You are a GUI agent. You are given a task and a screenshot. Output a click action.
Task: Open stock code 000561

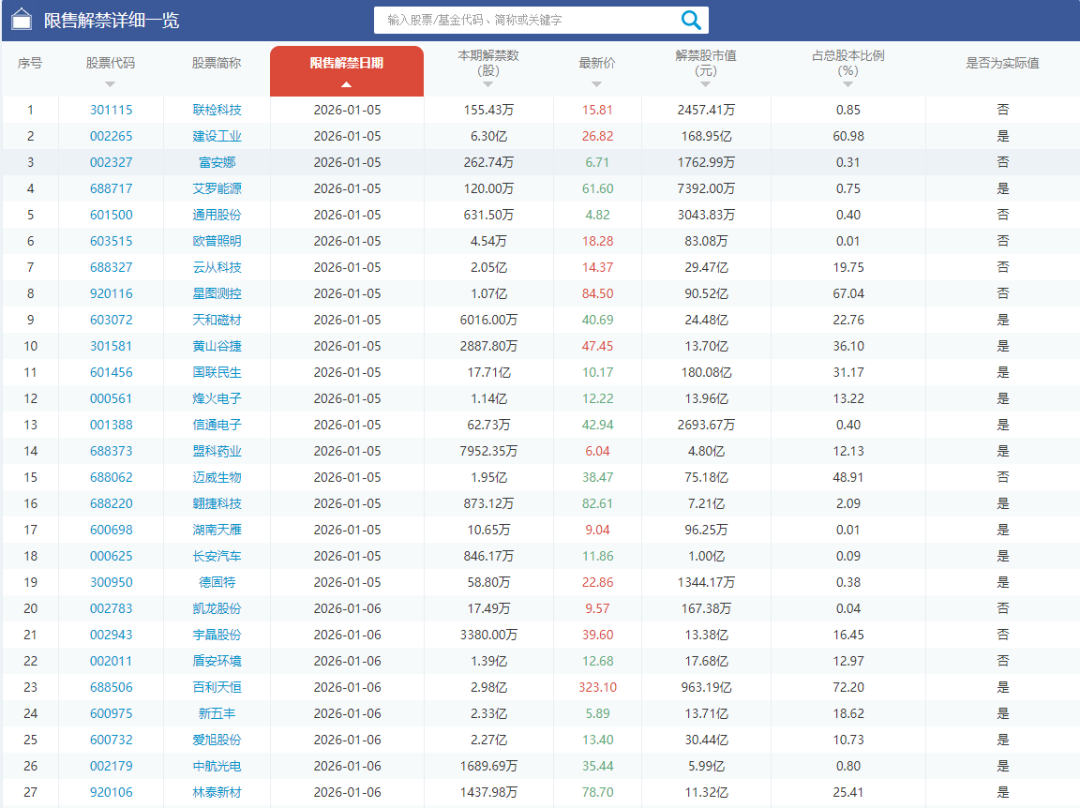tap(111, 398)
